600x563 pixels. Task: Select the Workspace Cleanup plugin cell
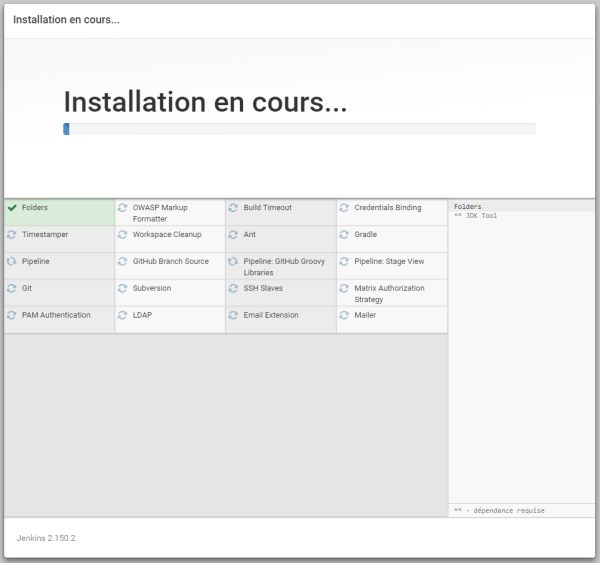click(167, 235)
